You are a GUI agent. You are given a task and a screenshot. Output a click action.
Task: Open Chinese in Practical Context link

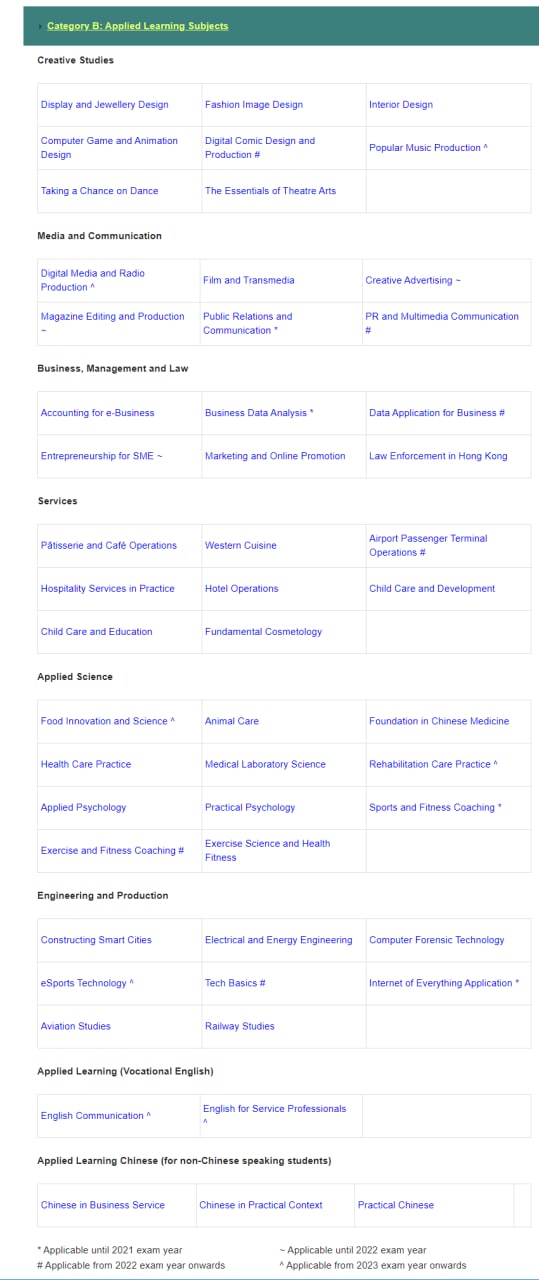coord(261,1204)
